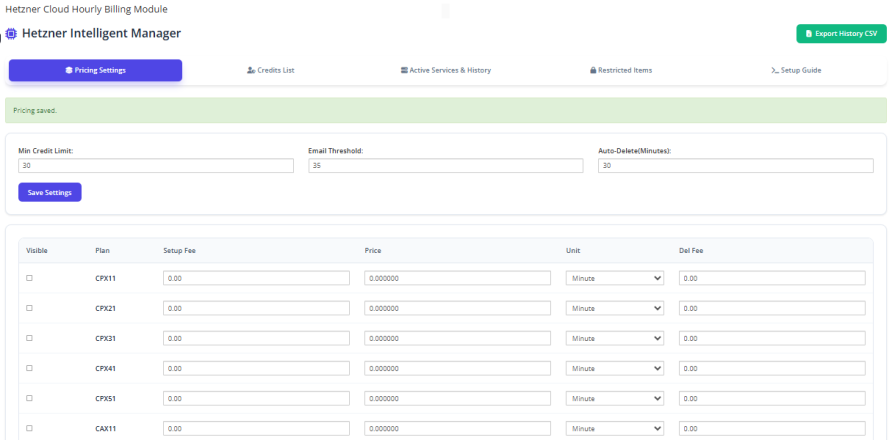
Task: Click the CAX11 plan name
Action: click(x=105, y=429)
